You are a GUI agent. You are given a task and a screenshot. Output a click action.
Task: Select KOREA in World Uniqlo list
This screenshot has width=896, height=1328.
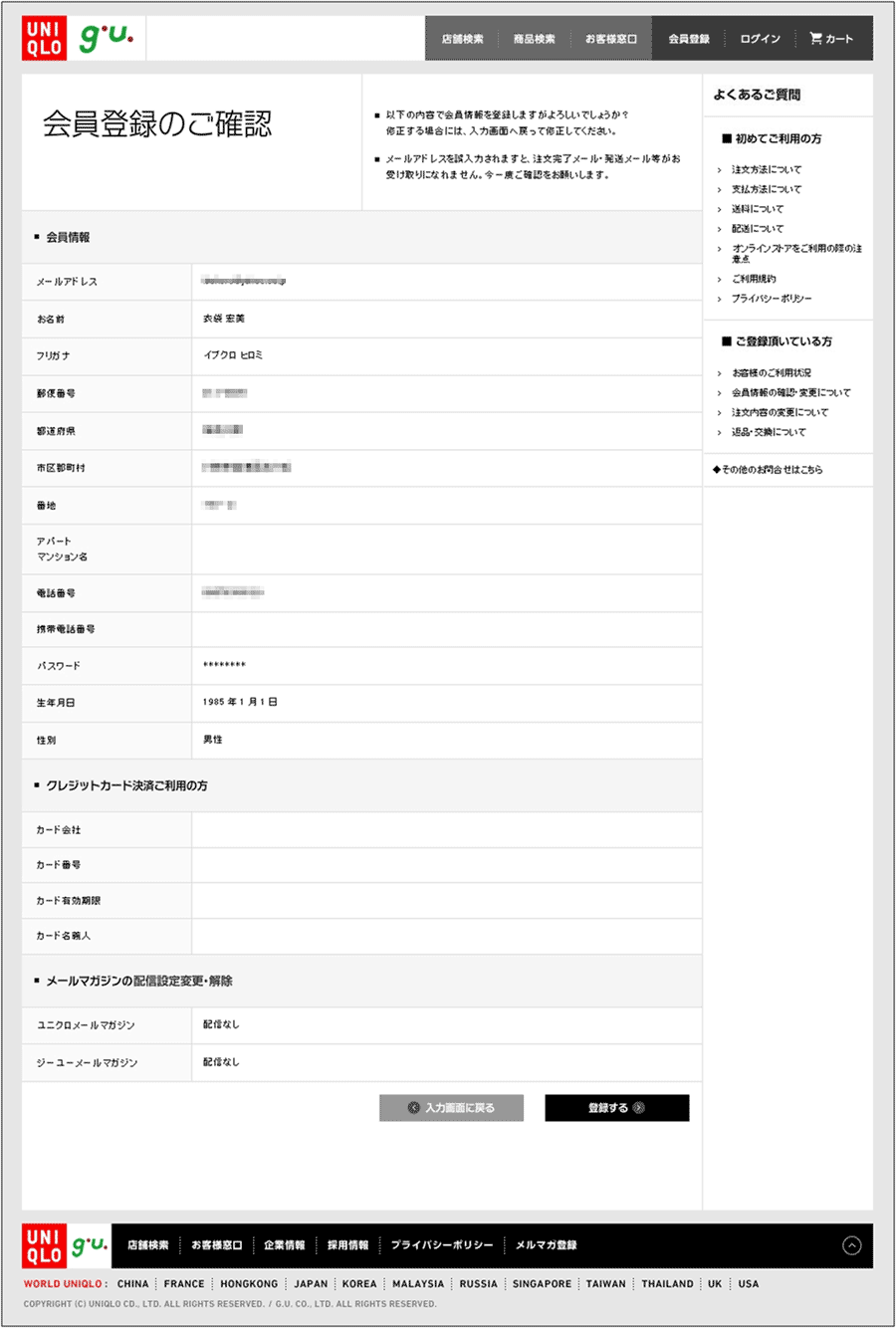359,1284
